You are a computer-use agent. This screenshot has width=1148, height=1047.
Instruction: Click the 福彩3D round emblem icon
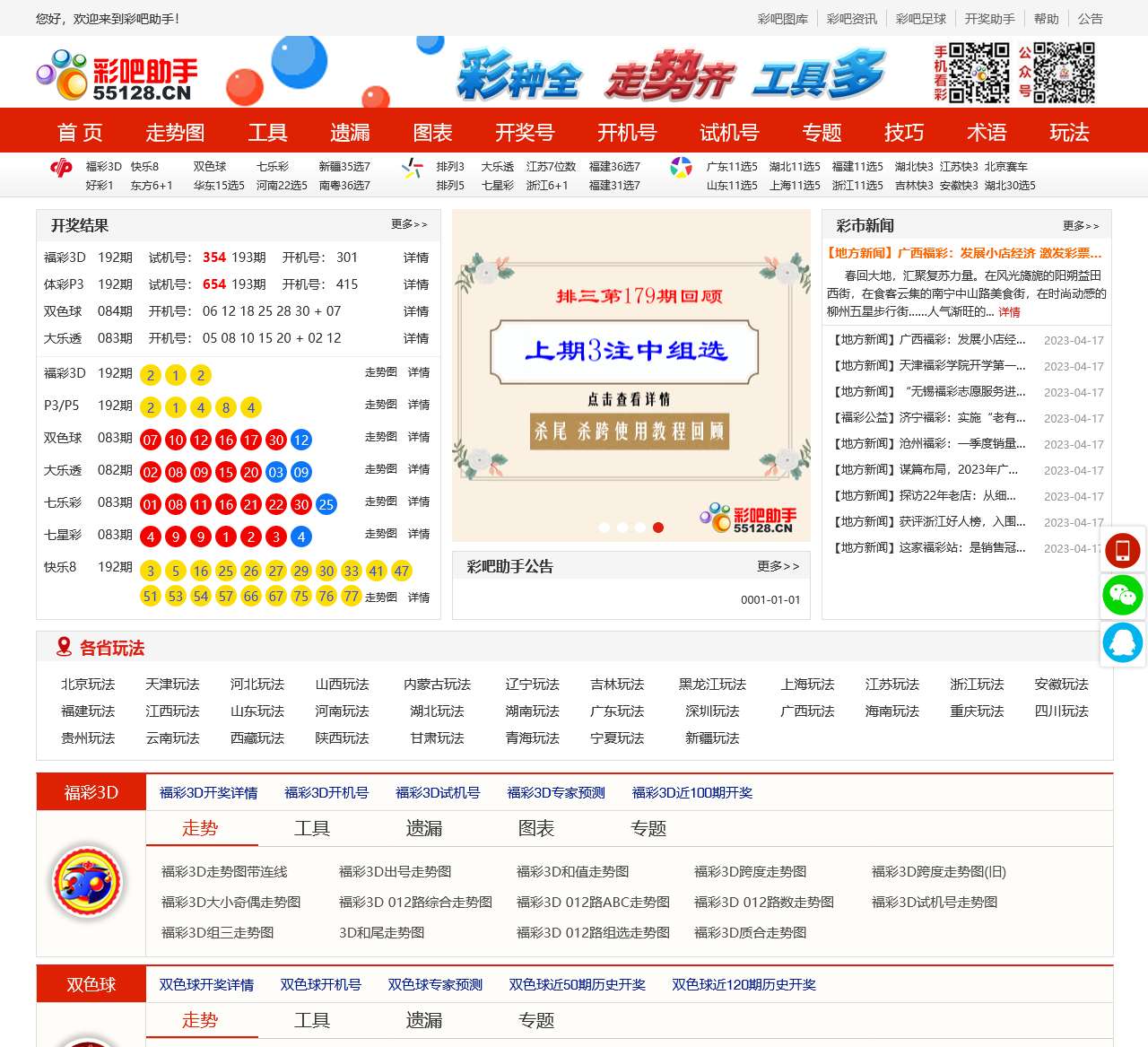click(88, 881)
